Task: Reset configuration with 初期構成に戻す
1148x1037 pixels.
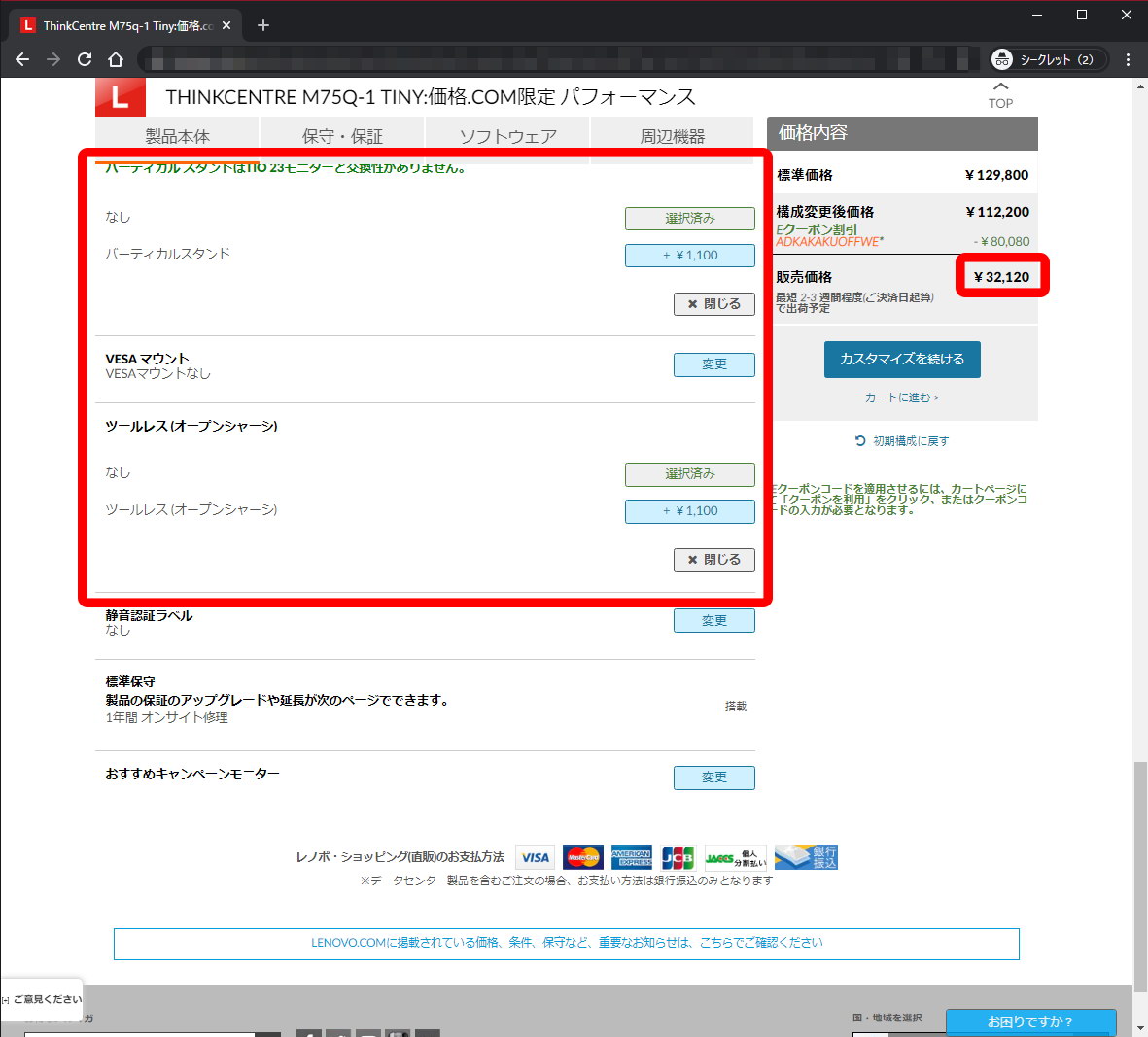Action: (x=911, y=440)
